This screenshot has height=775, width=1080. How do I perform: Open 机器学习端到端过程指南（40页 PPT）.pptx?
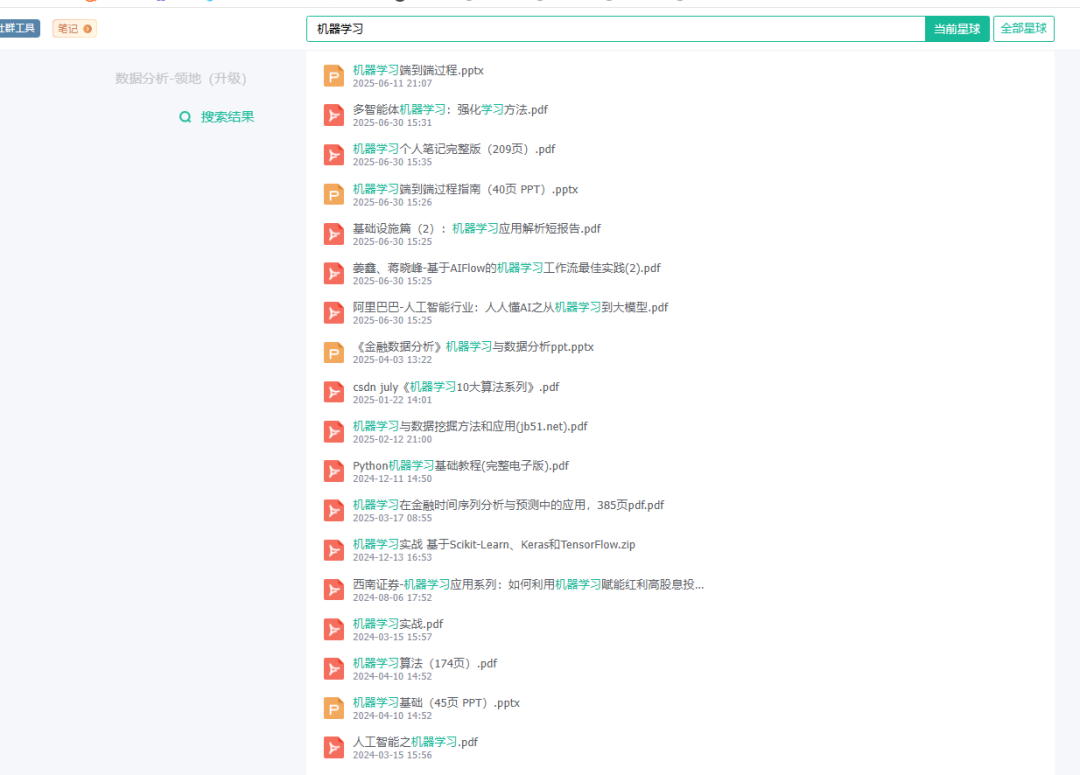coord(466,189)
